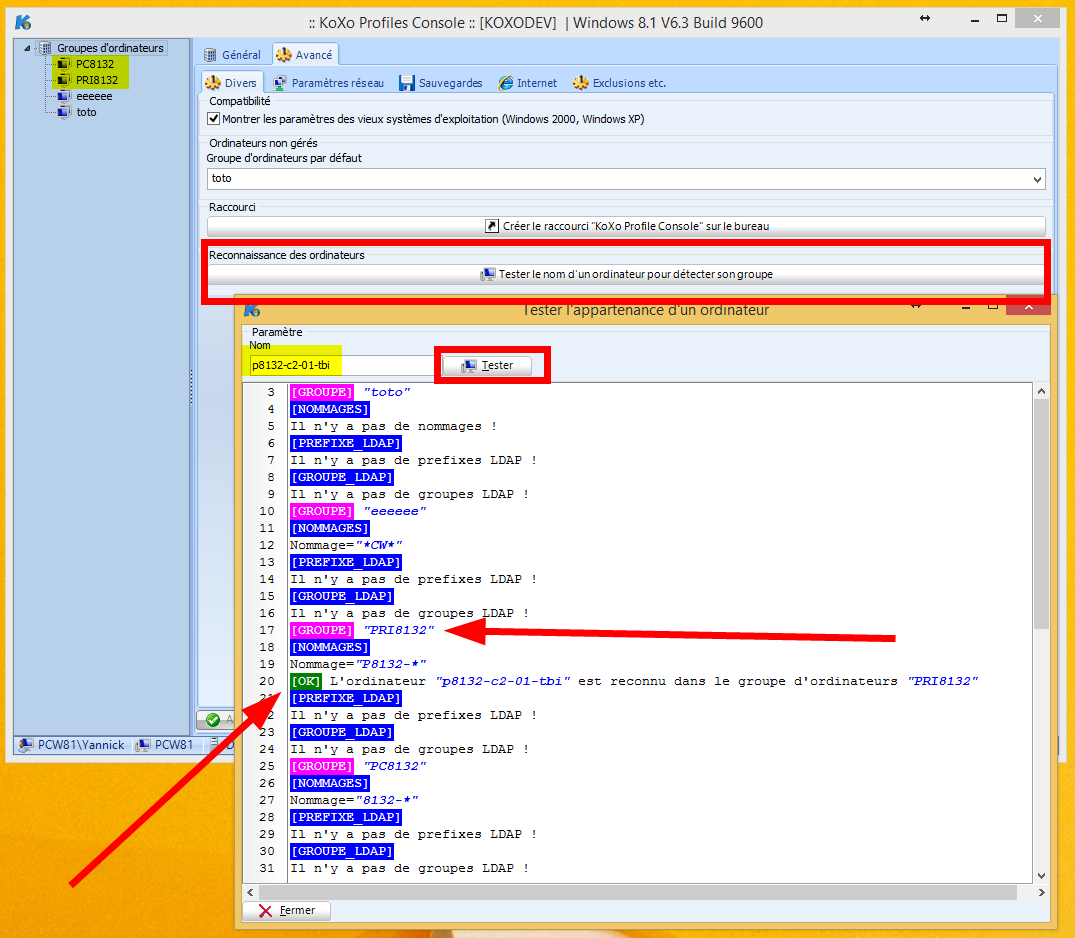Click the [GROUPE_LDAP] tag on line 30
The image size is (1075, 938).
(342, 851)
